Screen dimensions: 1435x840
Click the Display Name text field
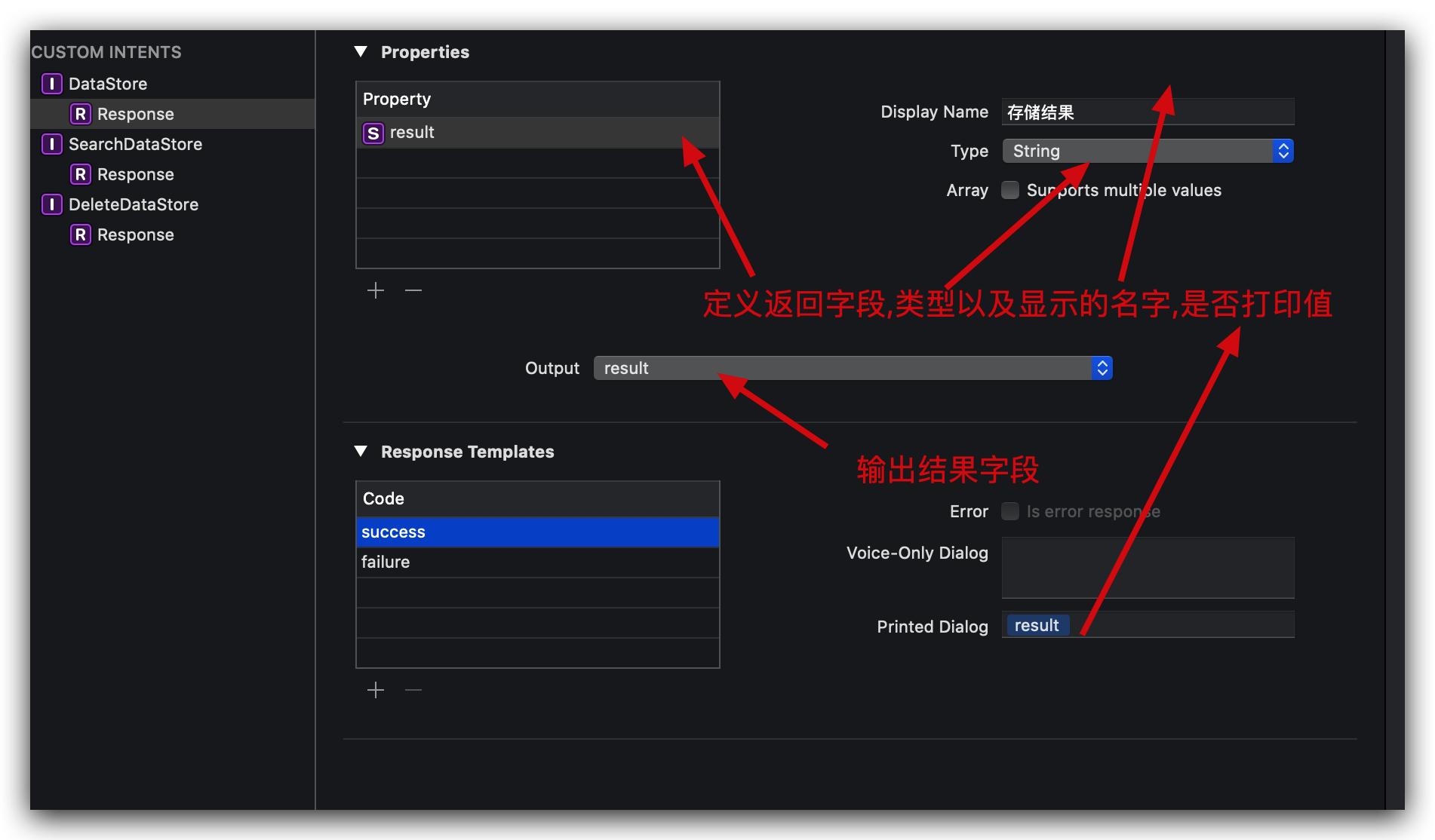pos(1147,112)
